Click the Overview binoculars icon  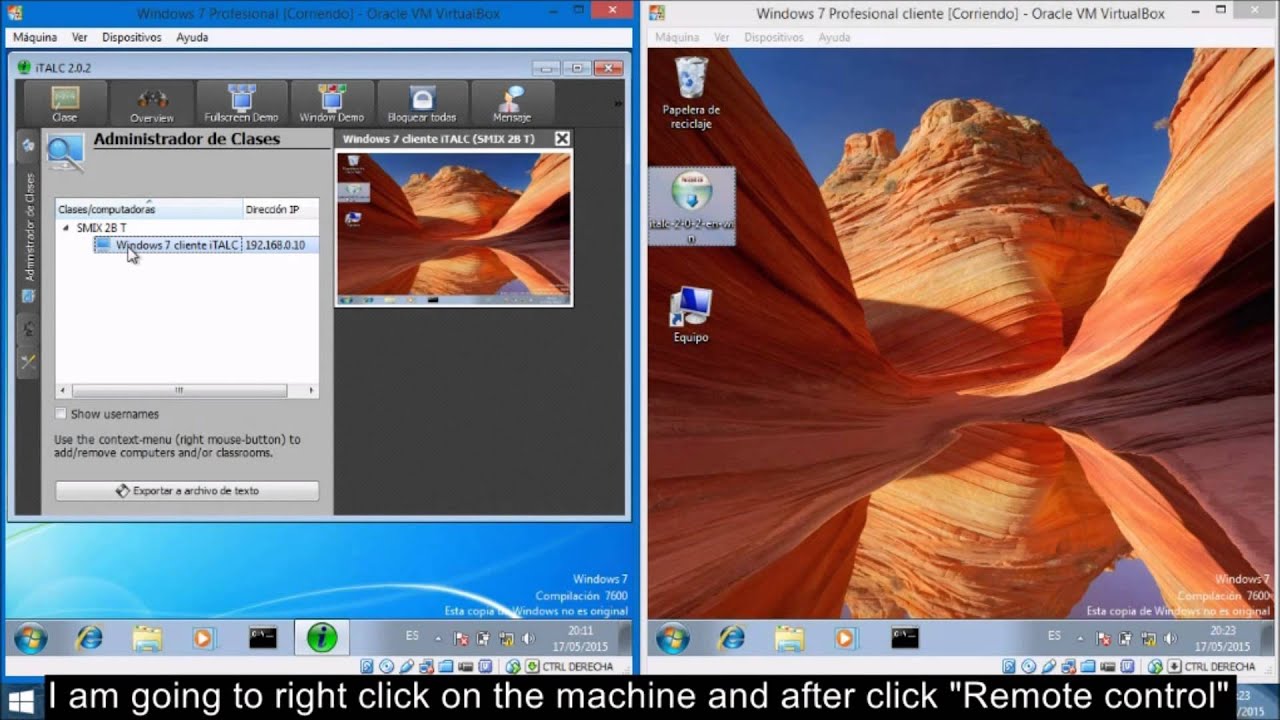click(152, 98)
